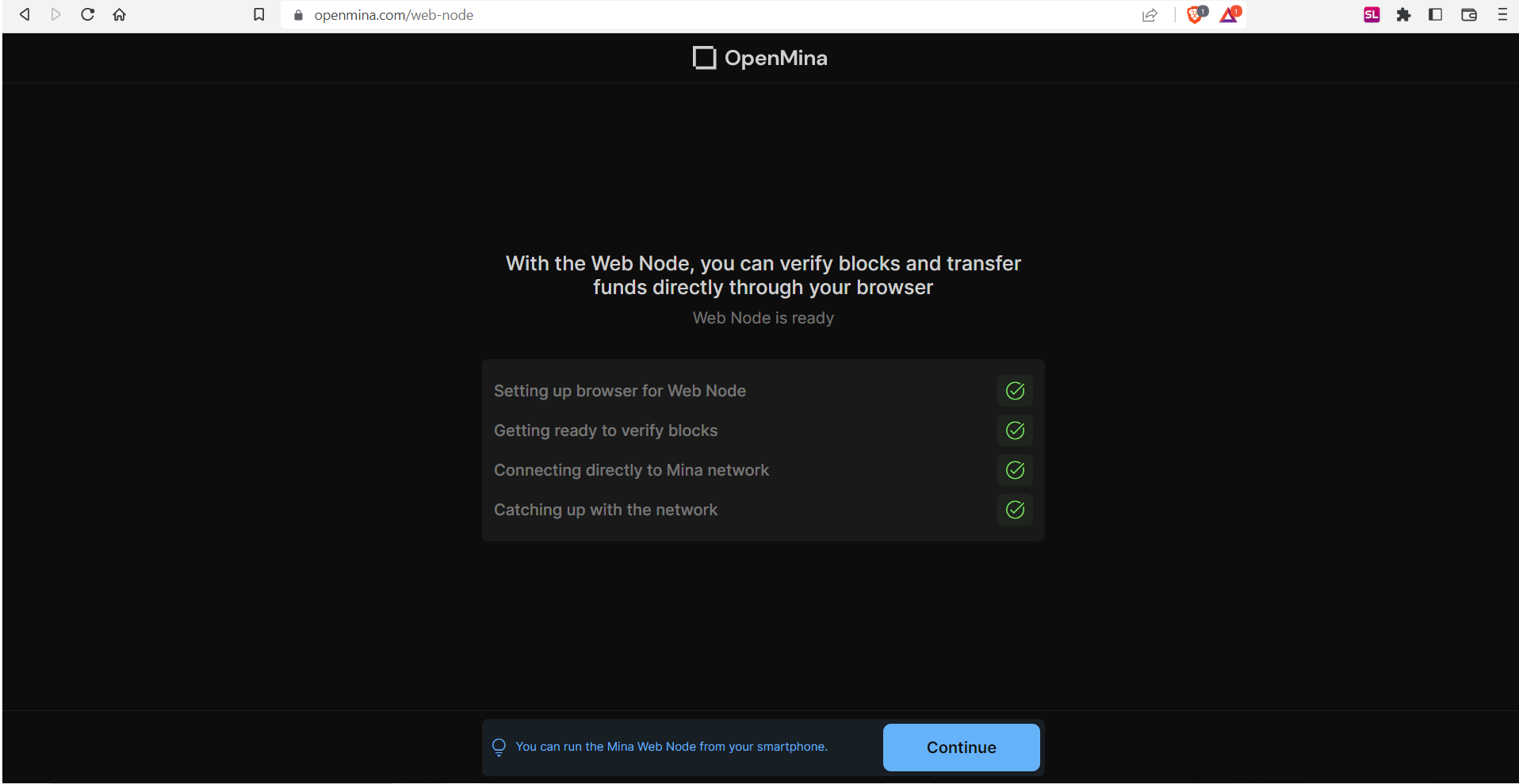Click check icon for Getting ready to verify
1519x784 pixels.
coord(1015,430)
